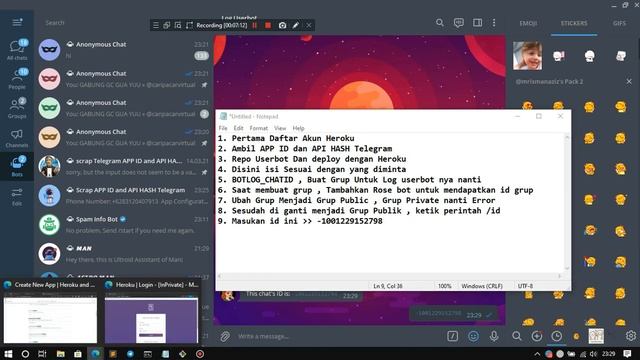640x360 pixels.
Task: Switch to the EMOJI tab
Action: coord(528,23)
